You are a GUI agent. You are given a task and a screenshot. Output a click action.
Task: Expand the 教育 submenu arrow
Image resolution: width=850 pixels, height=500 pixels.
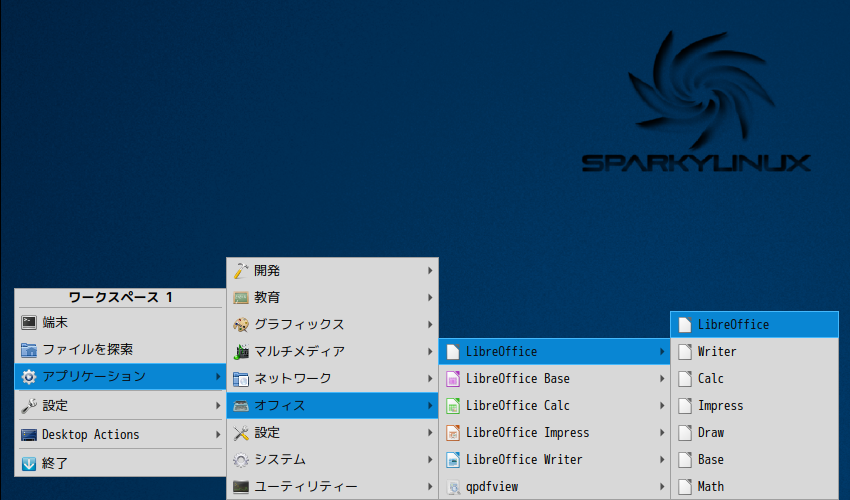pos(430,298)
